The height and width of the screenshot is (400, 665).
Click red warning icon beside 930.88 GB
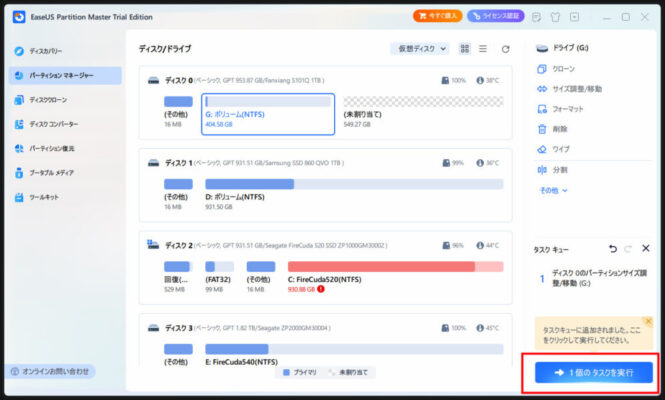[321, 289]
